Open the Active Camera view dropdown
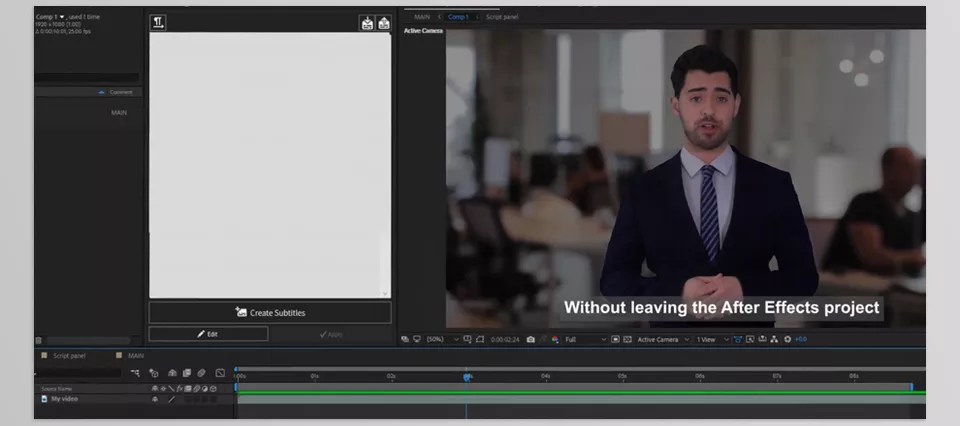 pos(663,339)
